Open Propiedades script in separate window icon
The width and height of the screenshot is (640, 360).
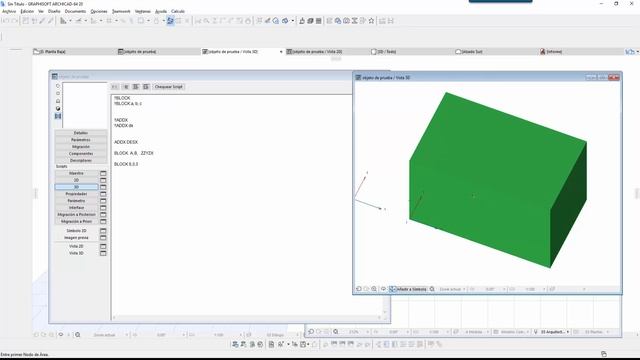coord(103,194)
